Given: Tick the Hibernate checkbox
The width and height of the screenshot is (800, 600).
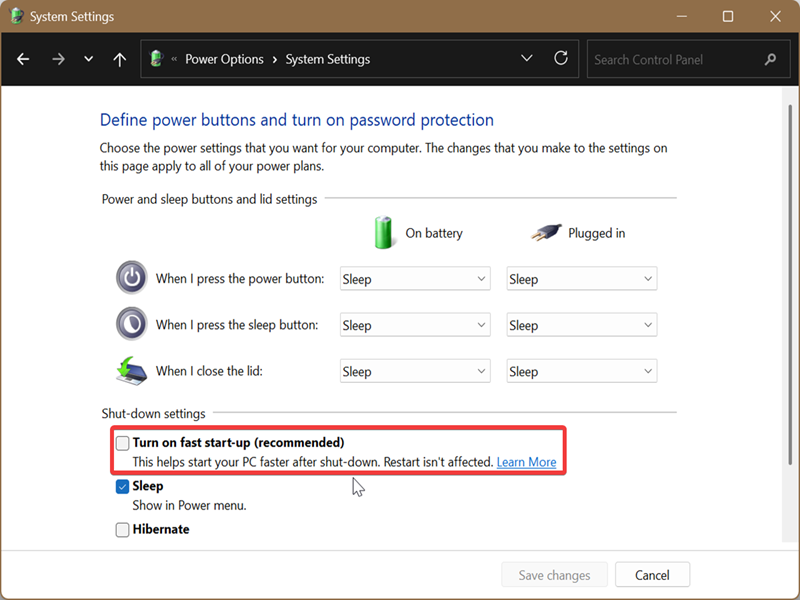Looking at the screenshot, I should [x=122, y=530].
